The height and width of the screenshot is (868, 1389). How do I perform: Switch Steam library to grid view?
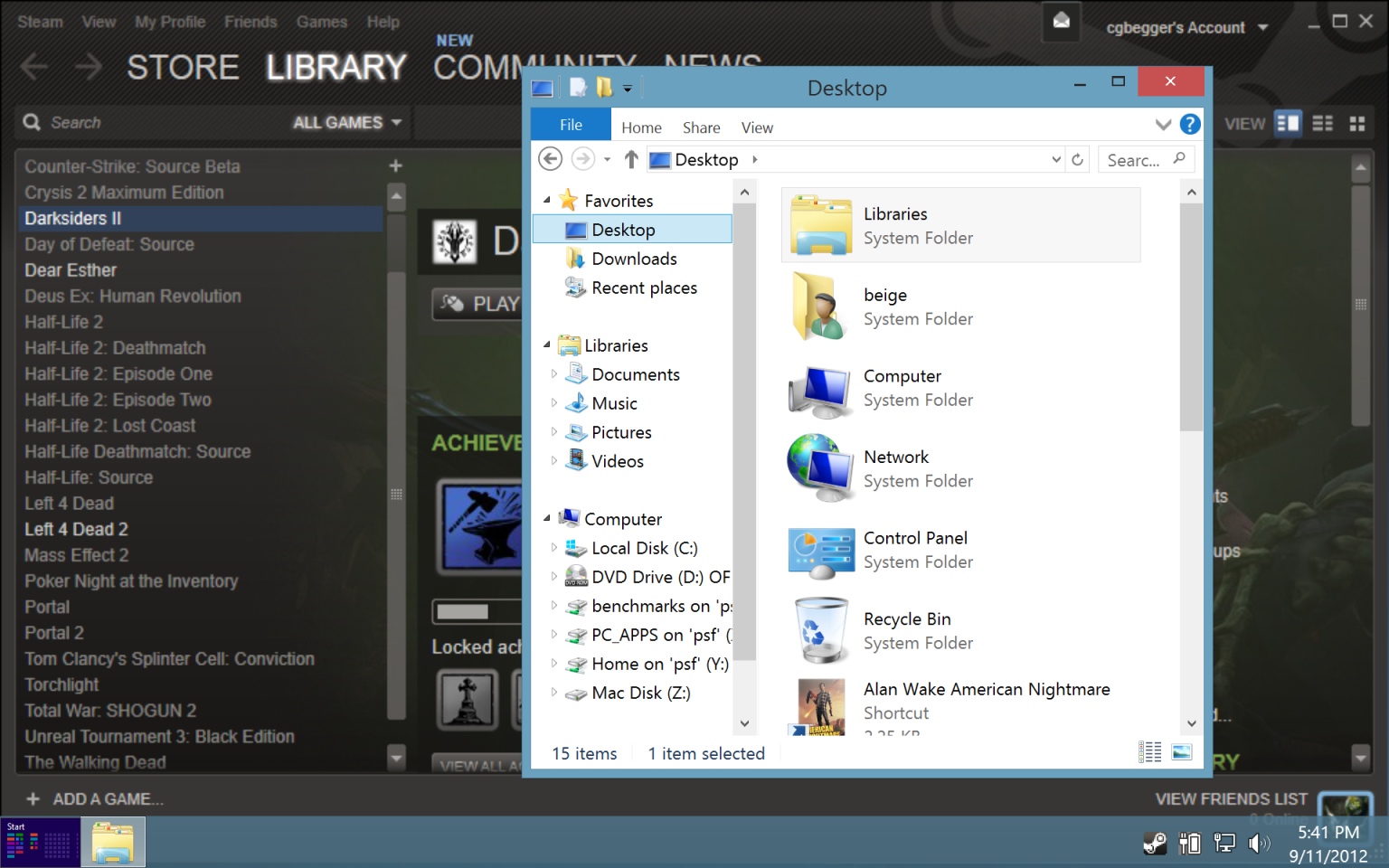tap(1356, 124)
